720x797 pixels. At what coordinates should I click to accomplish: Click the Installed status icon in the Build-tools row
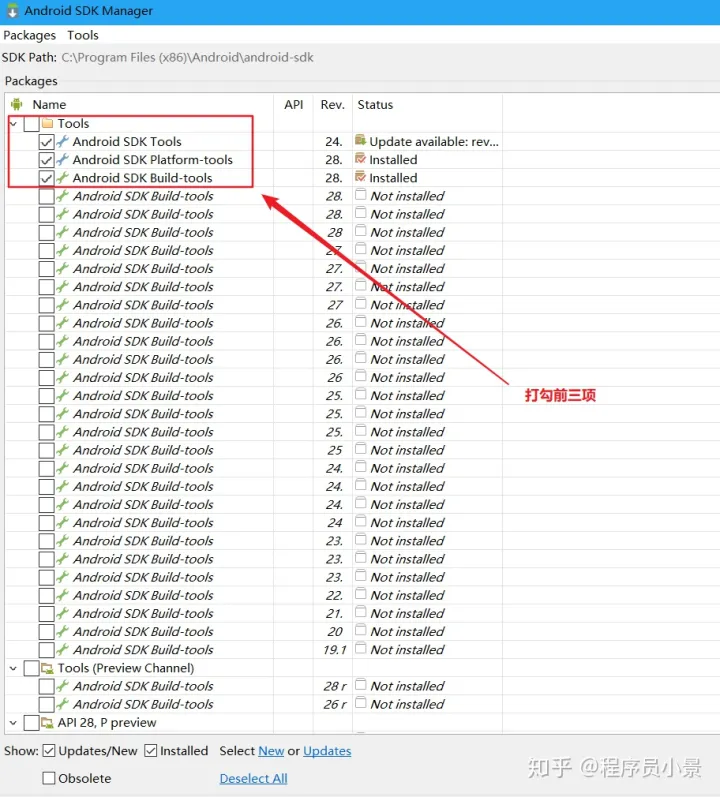click(361, 177)
